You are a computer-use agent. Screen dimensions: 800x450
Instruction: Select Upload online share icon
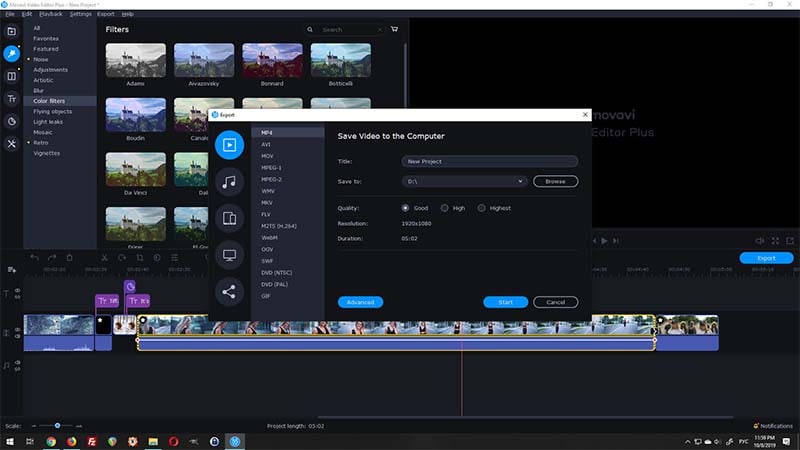[x=229, y=292]
